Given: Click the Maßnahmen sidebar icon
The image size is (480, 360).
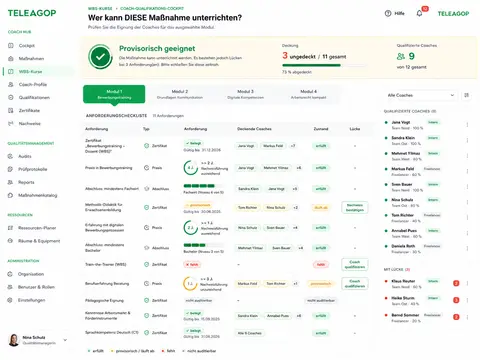Looking at the screenshot, I should point(11,58).
